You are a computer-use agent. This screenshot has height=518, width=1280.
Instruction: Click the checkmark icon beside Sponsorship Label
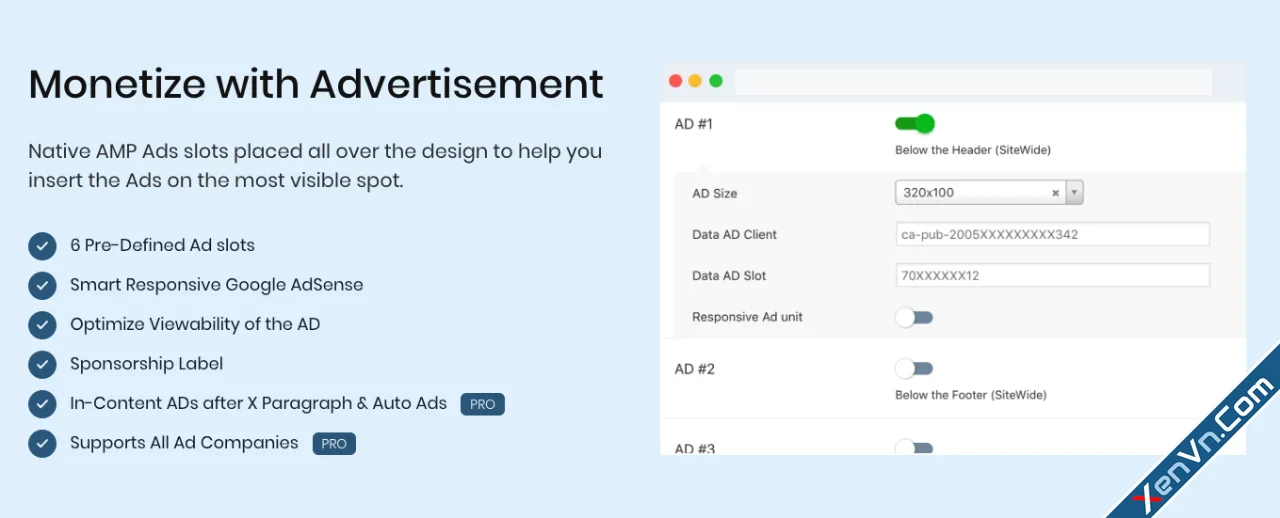(42, 364)
